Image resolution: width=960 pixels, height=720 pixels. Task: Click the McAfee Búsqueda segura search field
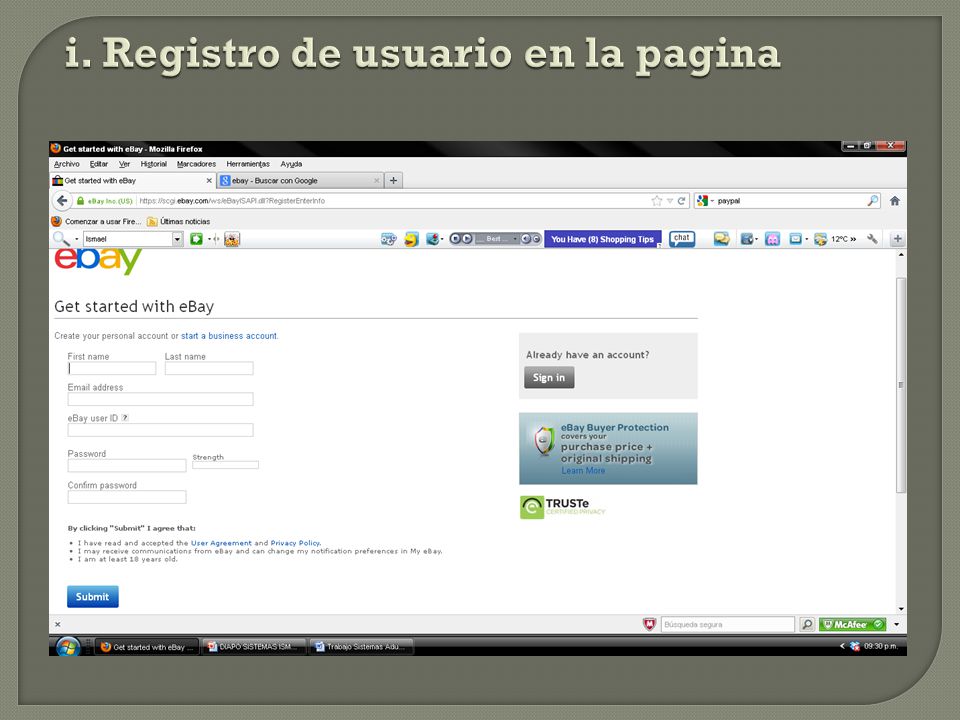pos(727,624)
